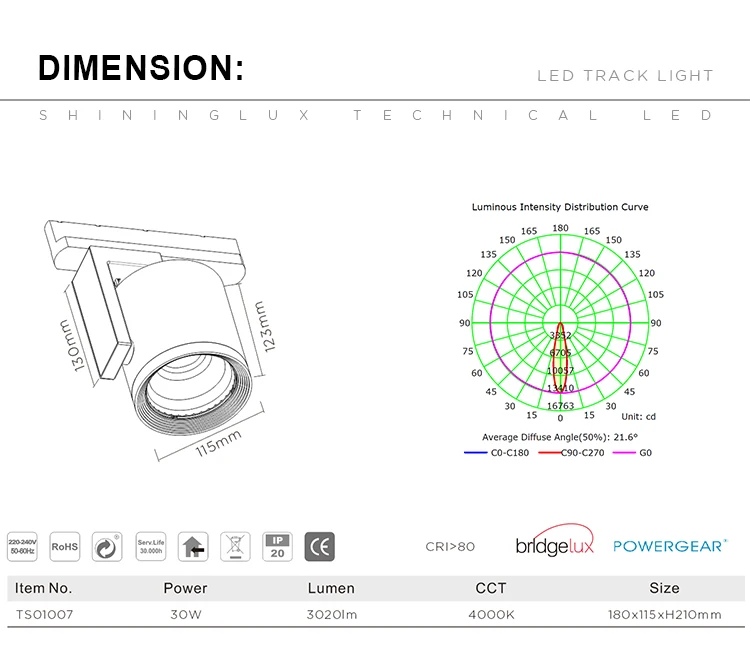The width and height of the screenshot is (750, 671).
Task: Click the indoor use house icon
Action: coord(193,547)
